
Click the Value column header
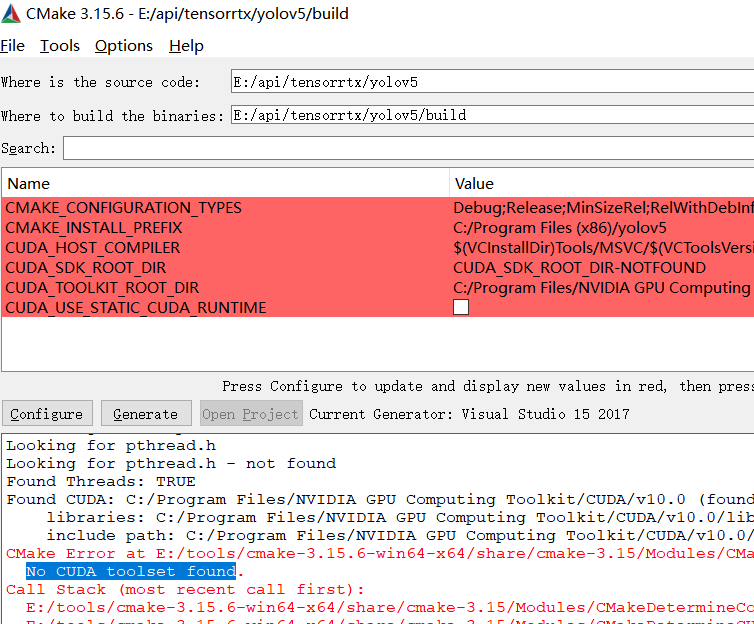pyautogui.click(x=602, y=183)
